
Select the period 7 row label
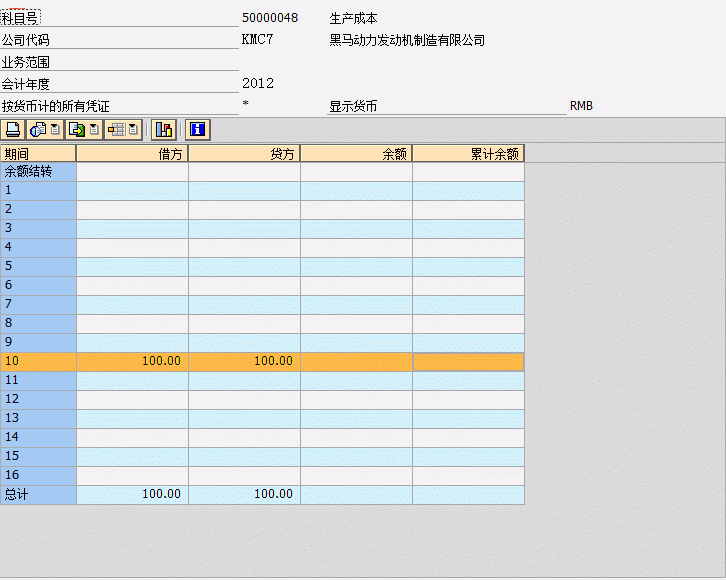(x=38, y=305)
